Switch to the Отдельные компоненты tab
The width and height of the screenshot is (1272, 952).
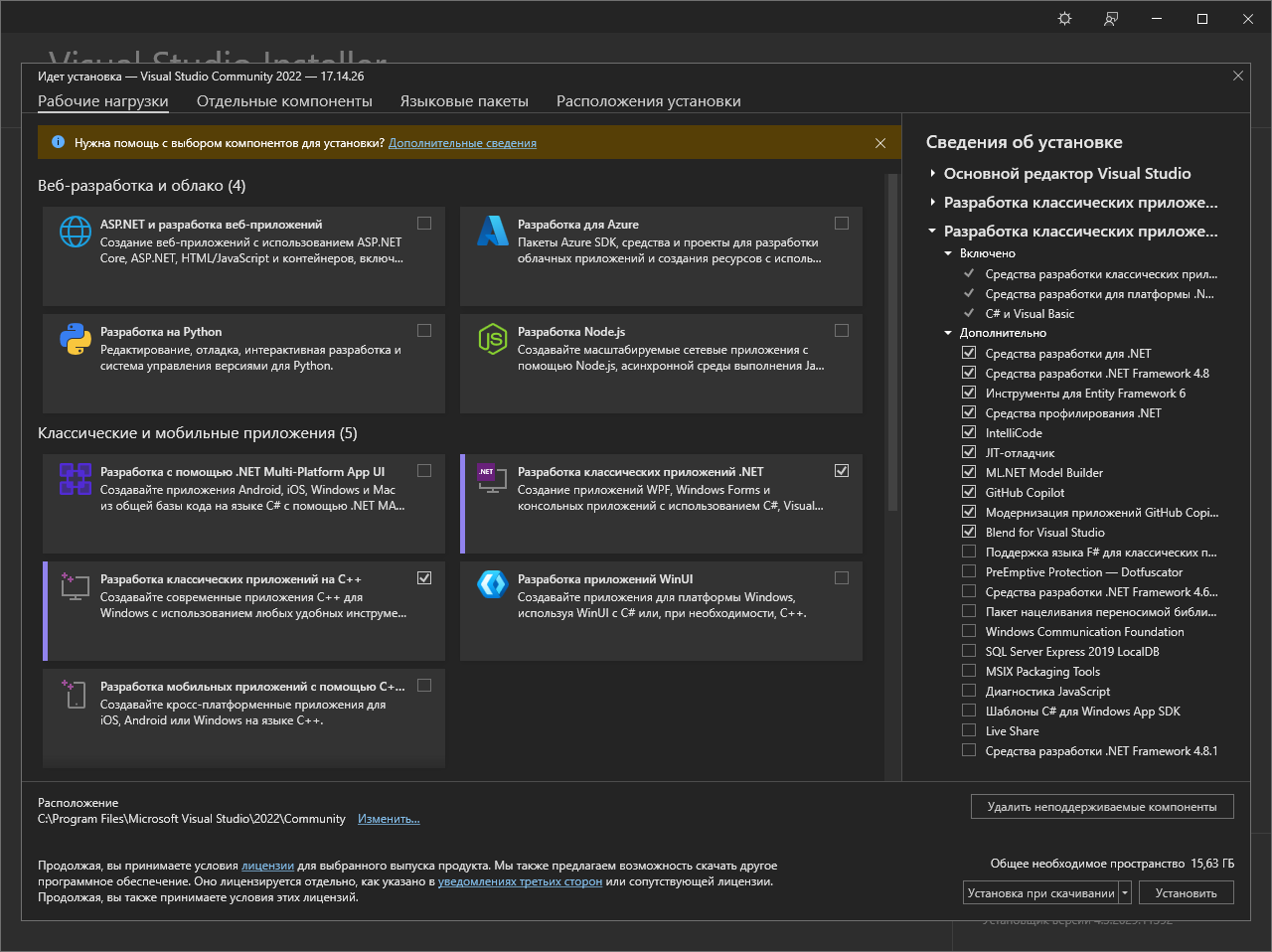[x=284, y=101]
